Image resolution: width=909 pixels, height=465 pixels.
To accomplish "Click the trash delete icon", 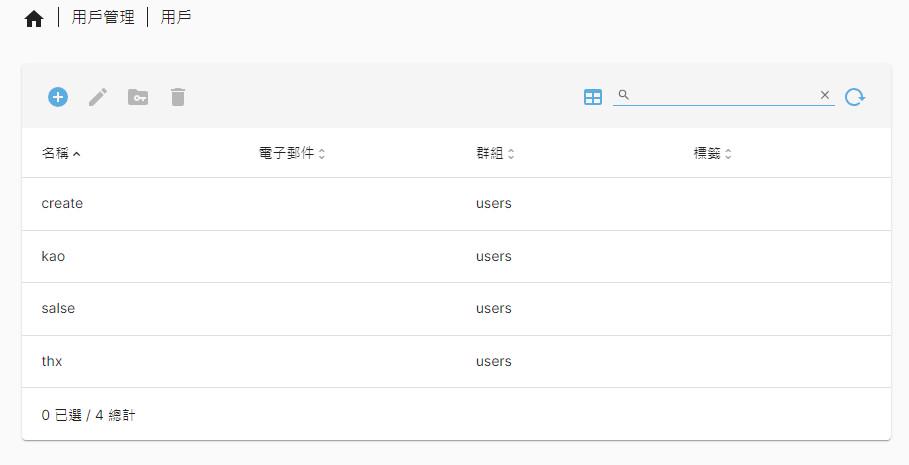I will coord(178,97).
